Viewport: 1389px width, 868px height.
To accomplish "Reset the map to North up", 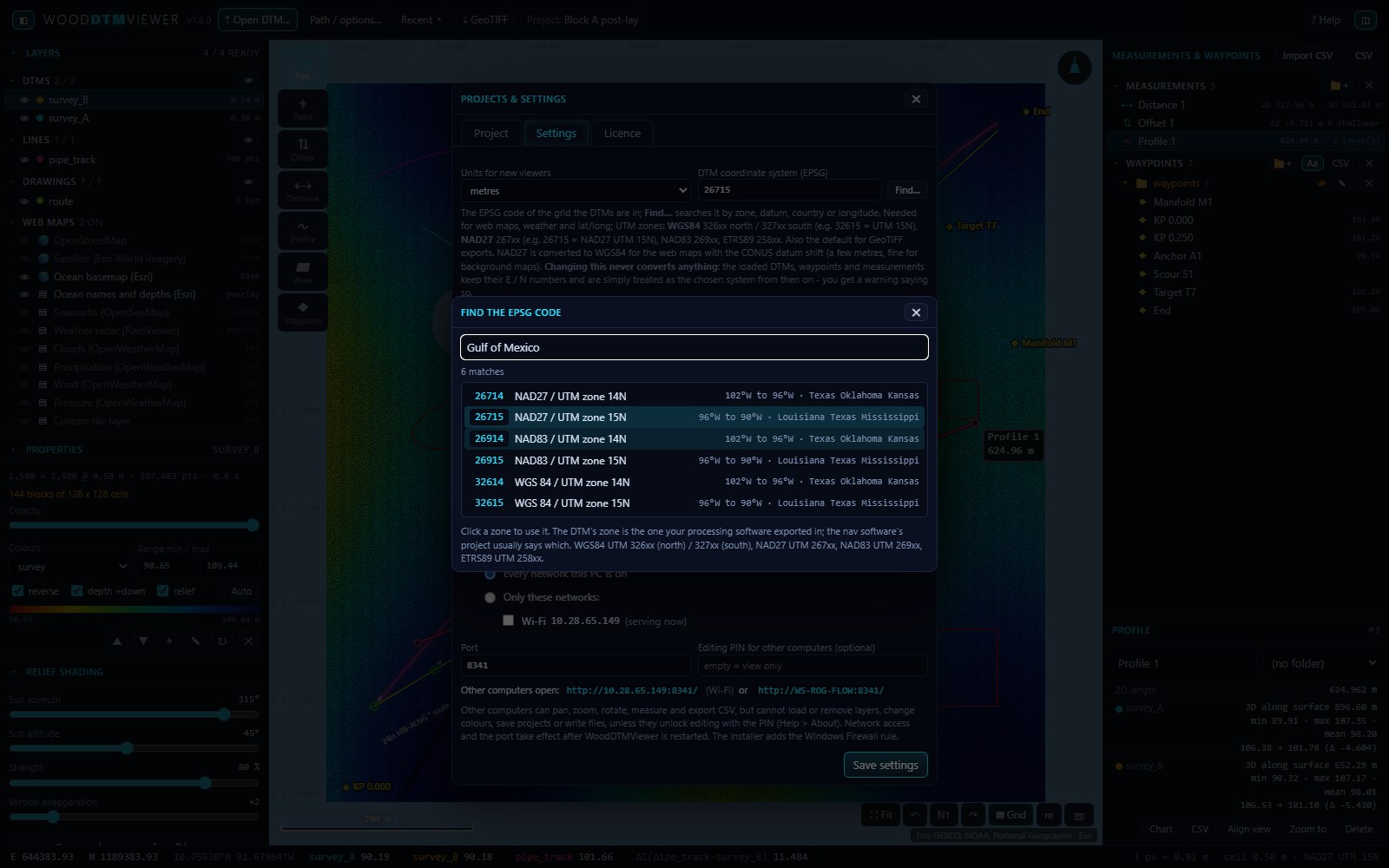I will pyautogui.click(x=944, y=815).
